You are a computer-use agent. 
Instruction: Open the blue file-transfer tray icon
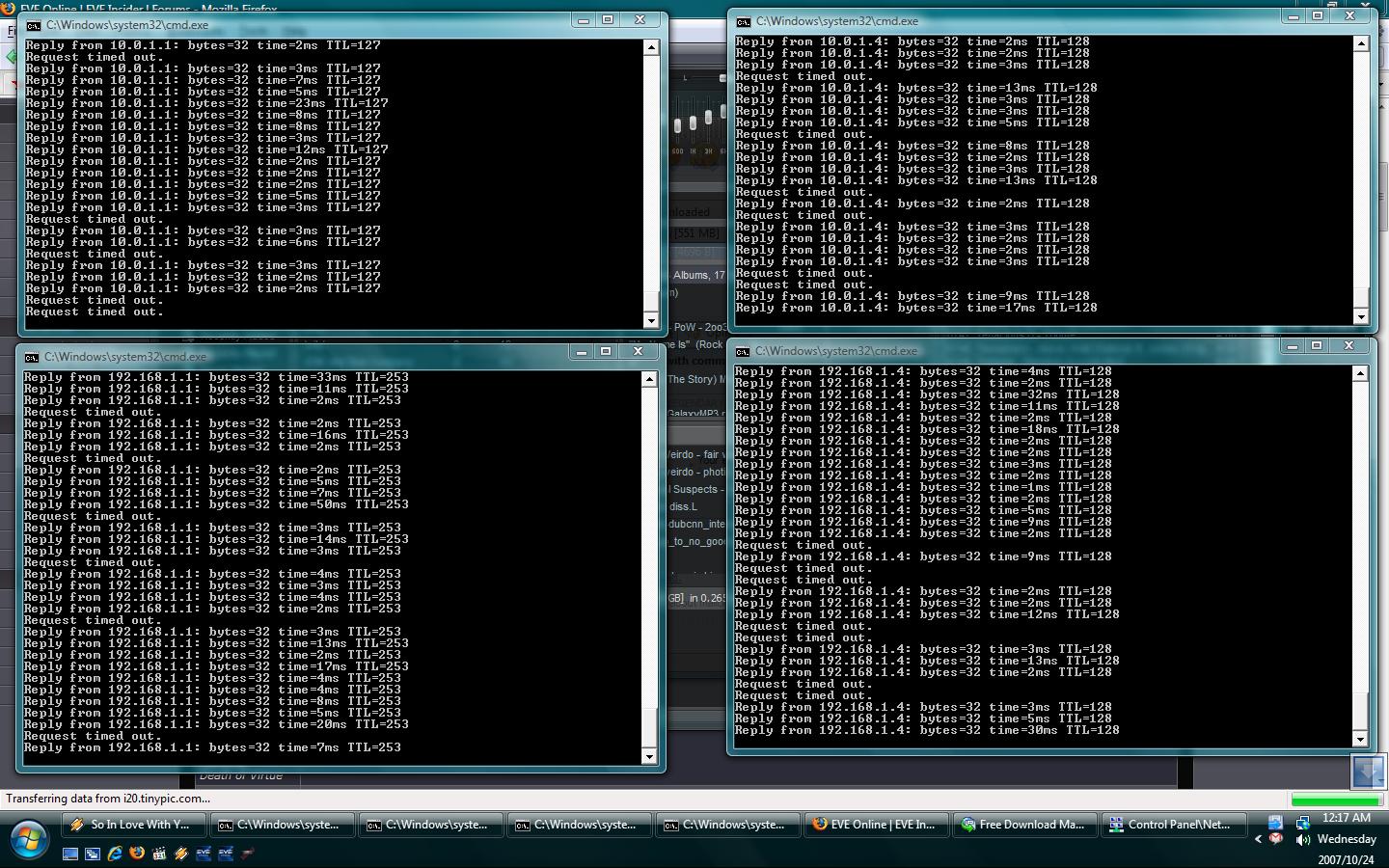click(x=1275, y=823)
